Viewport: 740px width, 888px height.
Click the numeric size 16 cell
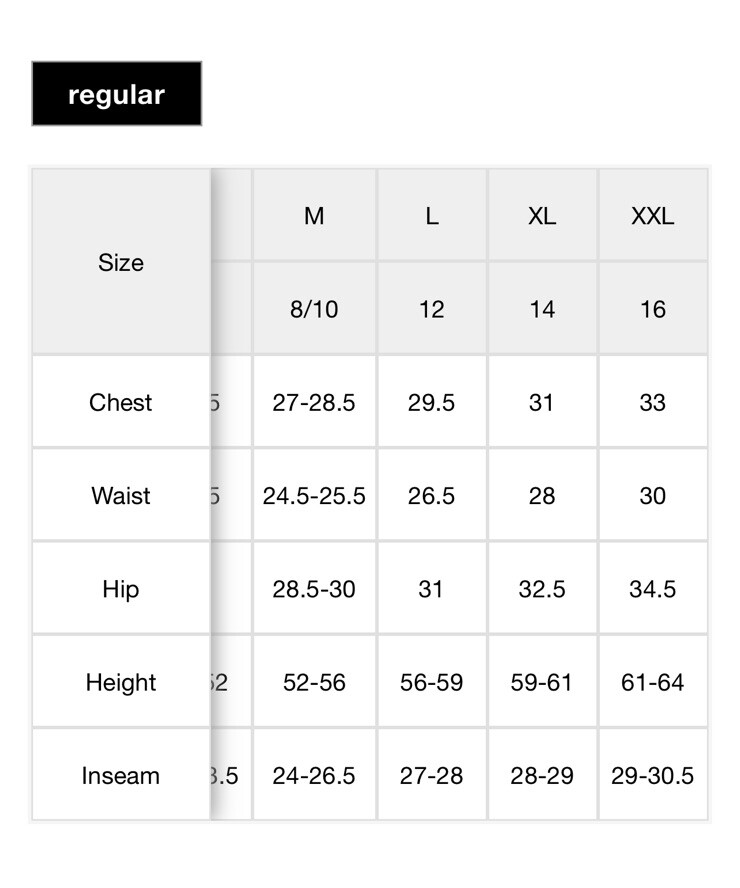pos(653,309)
